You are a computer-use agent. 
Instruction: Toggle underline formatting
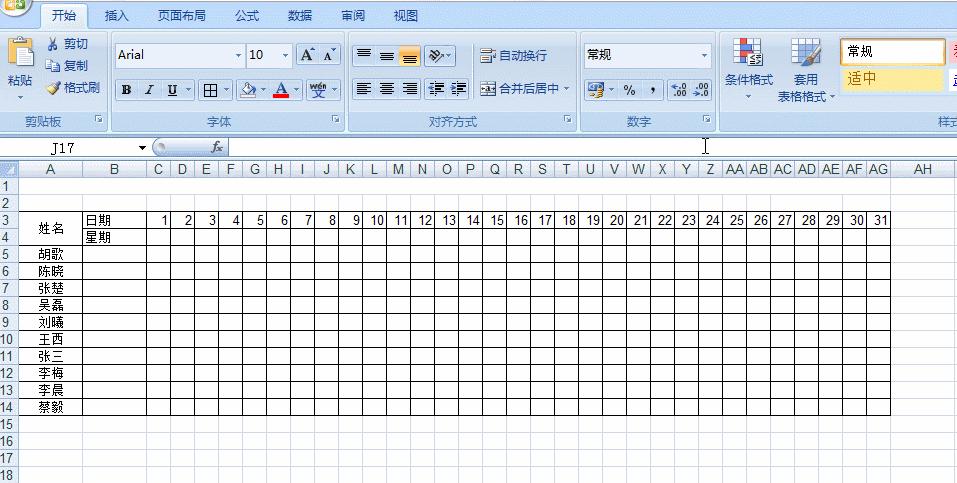173,90
